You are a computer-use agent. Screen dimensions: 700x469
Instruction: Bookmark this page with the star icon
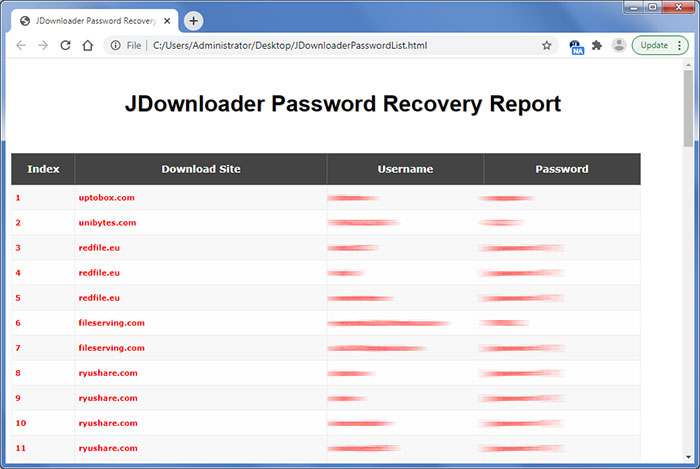546,45
